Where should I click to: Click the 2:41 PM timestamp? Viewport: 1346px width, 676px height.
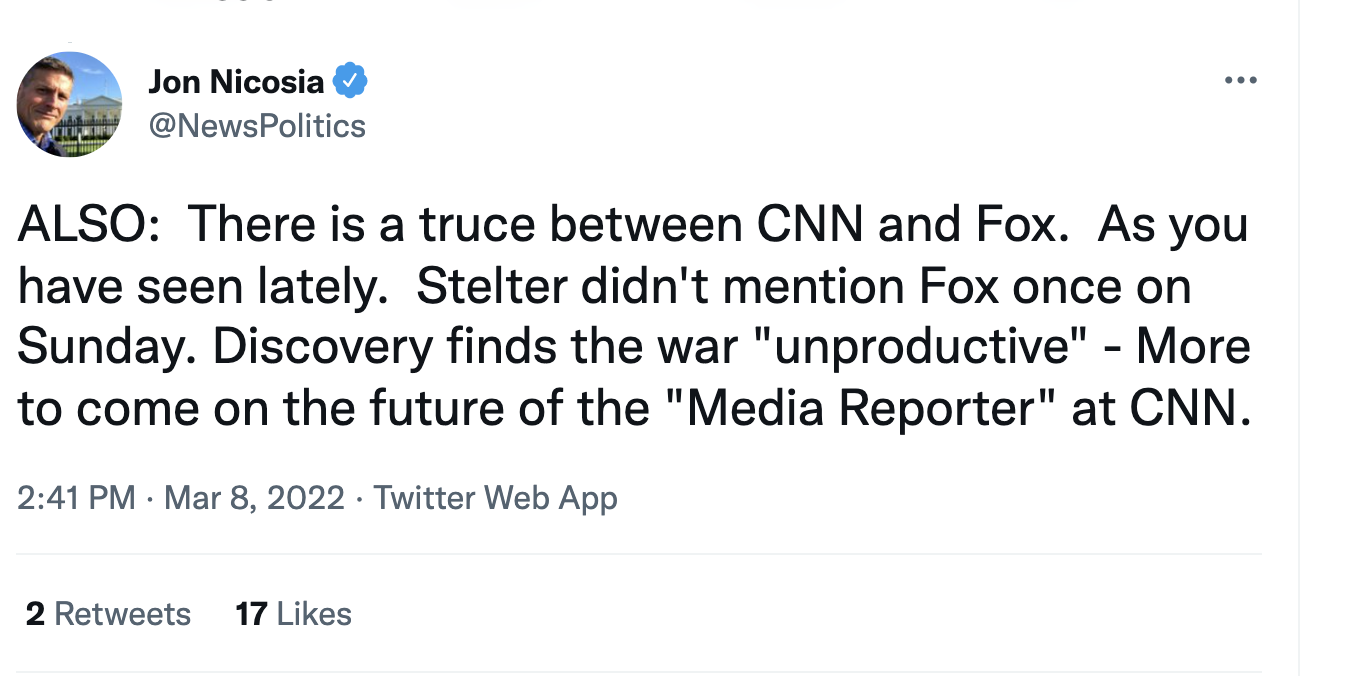pos(76,497)
